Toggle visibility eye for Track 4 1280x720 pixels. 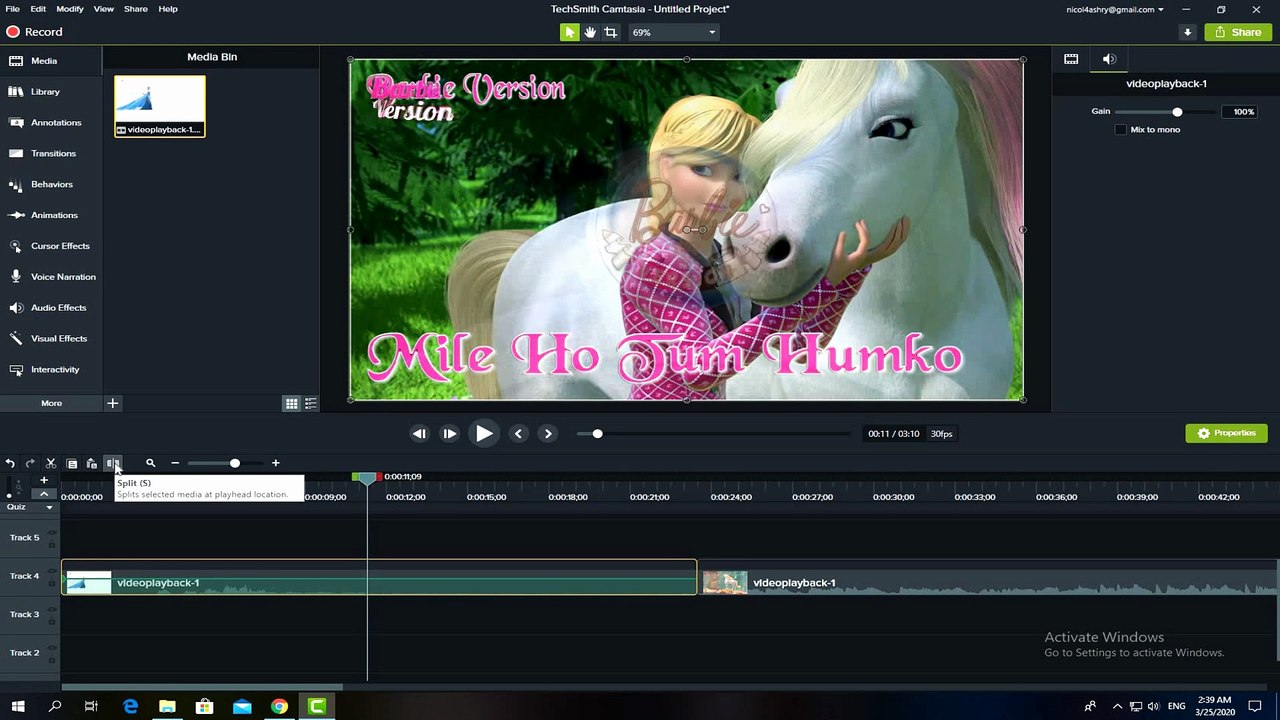pyautogui.click(x=52, y=573)
